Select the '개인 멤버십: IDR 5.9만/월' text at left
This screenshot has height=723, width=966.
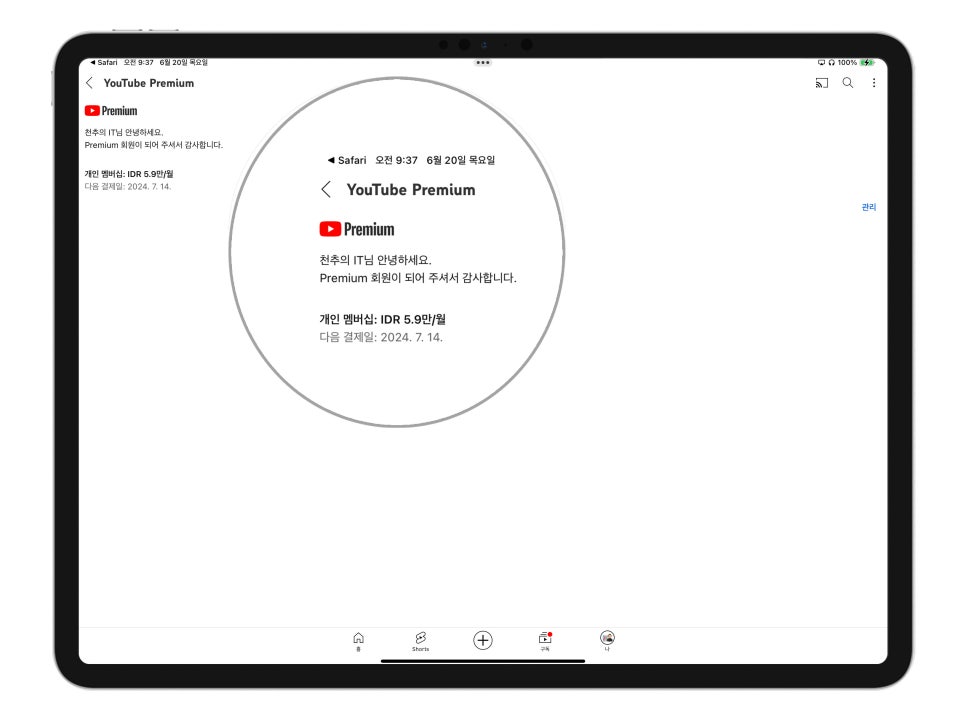pyautogui.click(x=129, y=174)
